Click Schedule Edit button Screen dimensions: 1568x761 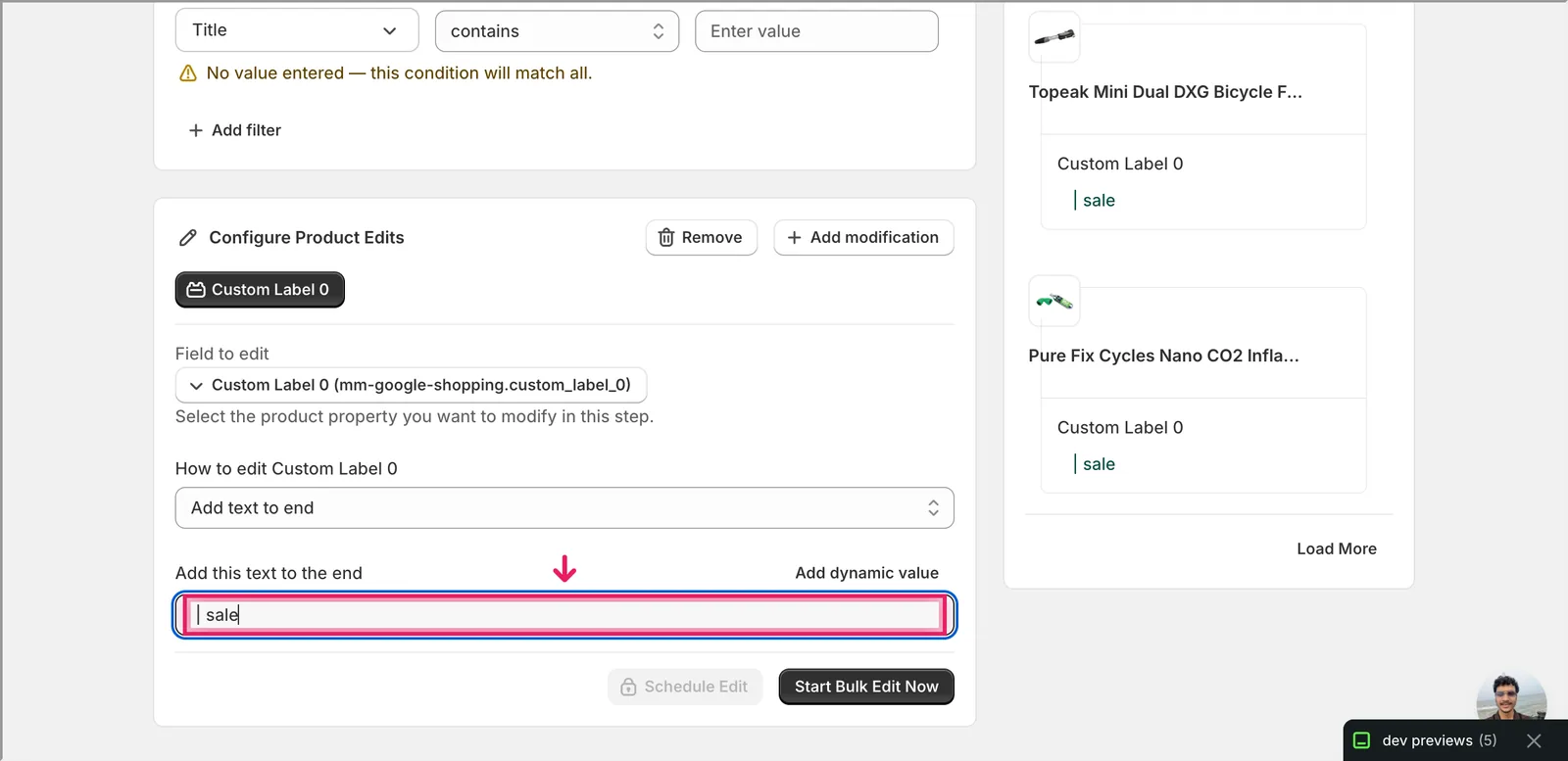[685, 687]
